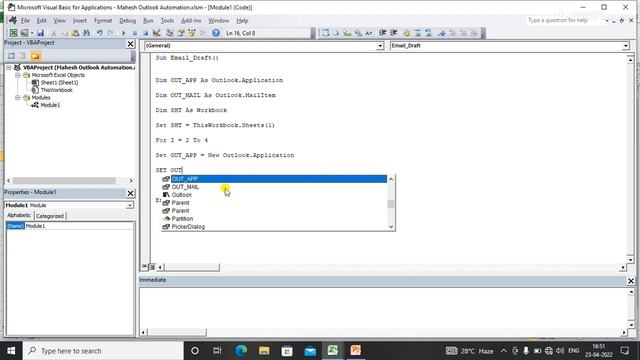
Task: Open dropdown arrow beside Insert UserForm icon
Action: point(32,33)
